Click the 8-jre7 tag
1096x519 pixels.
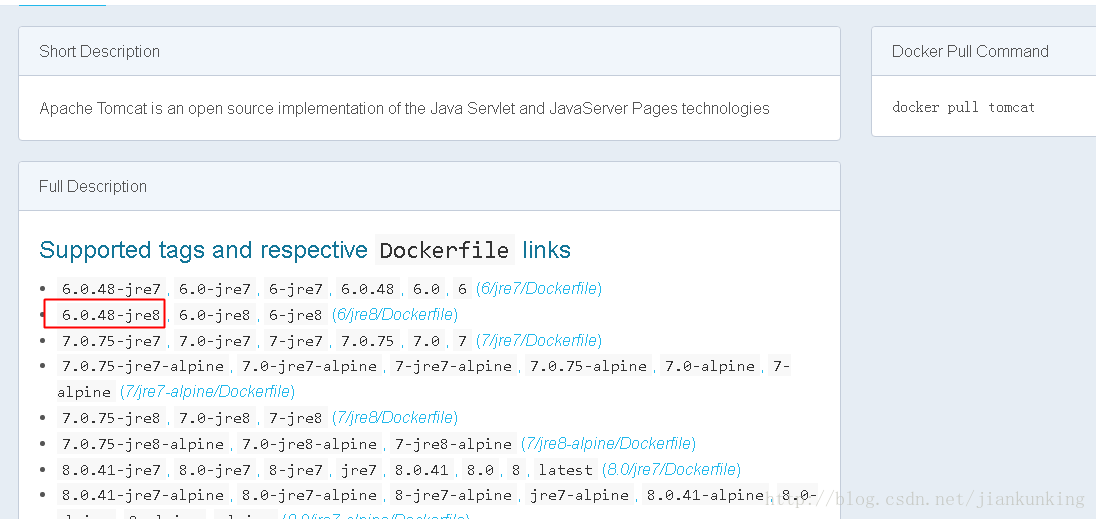[296, 469]
